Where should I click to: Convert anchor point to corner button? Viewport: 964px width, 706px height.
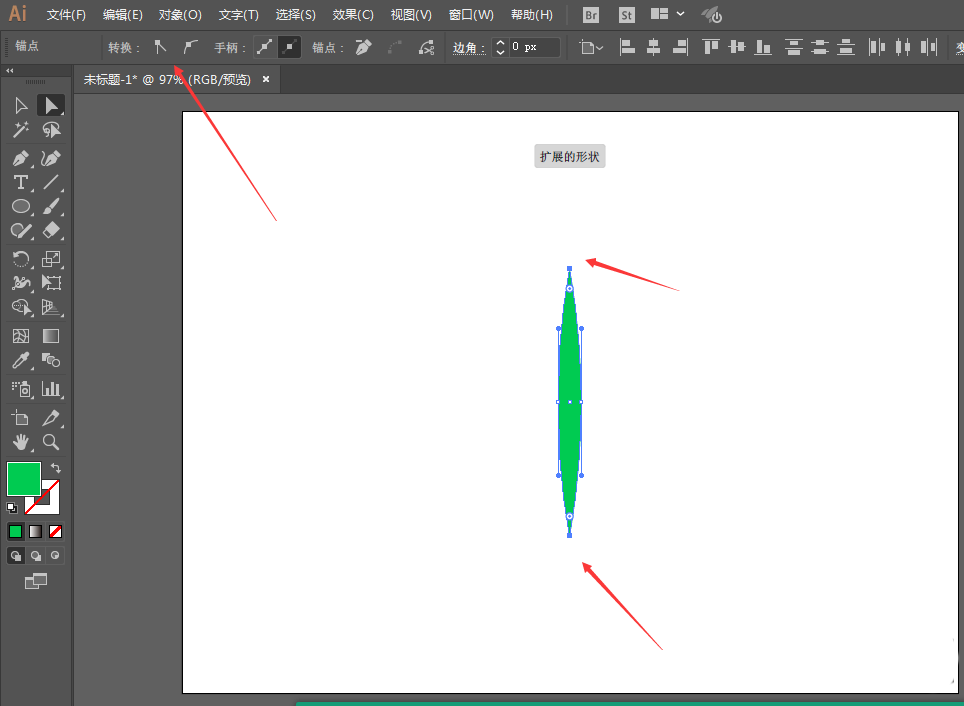coord(160,47)
